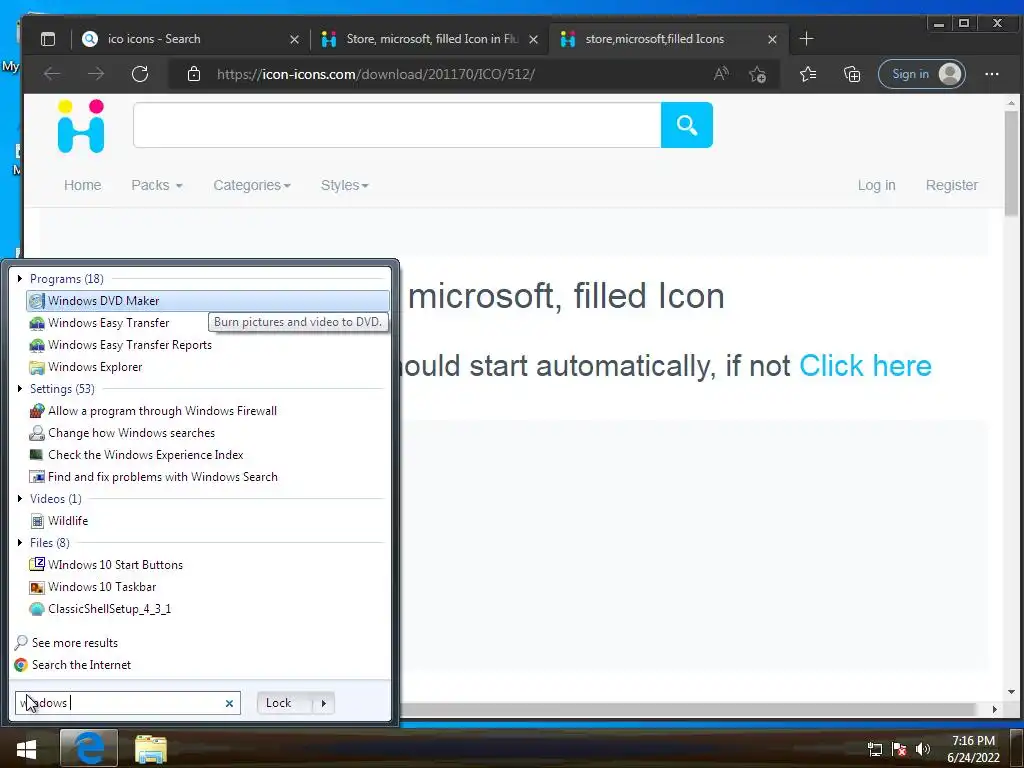The height and width of the screenshot is (768, 1024).
Task: Open a new browser tab
Action: (x=807, y=39)
